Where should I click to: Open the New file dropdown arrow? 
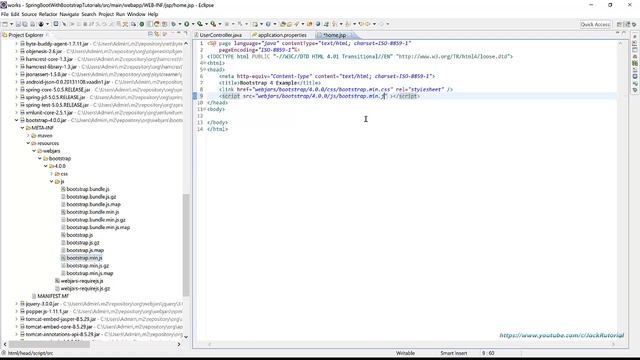(x=11, y=24)
